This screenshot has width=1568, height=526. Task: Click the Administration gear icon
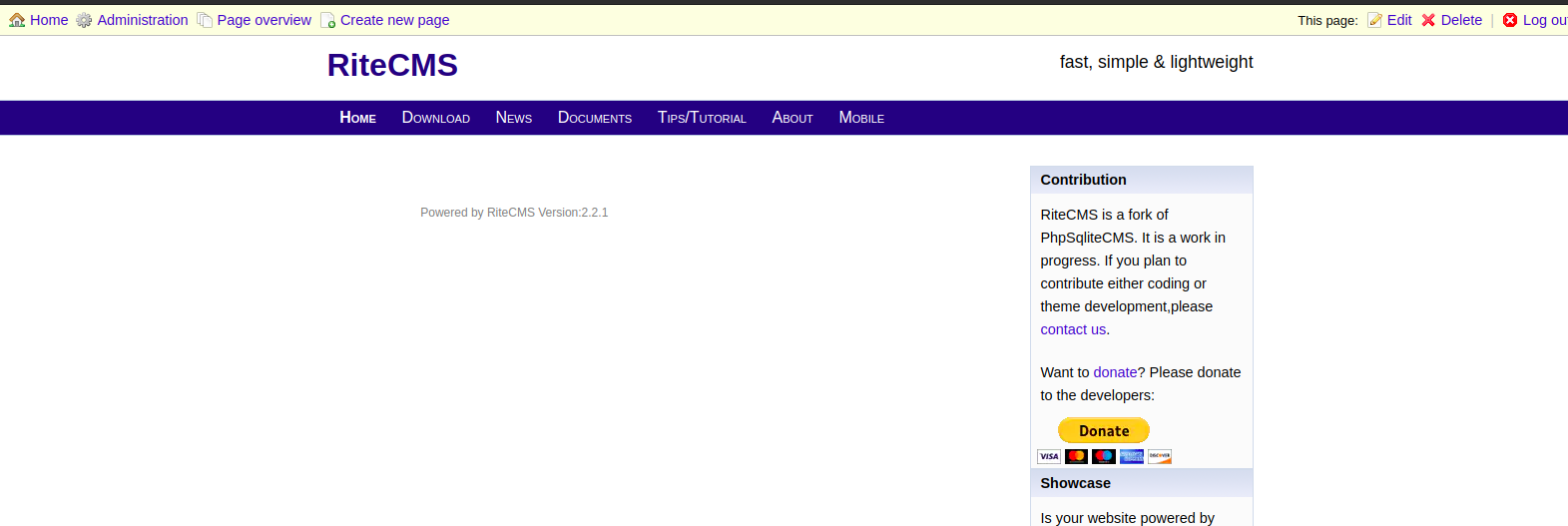pyautogui.click(x=84, y=20)
